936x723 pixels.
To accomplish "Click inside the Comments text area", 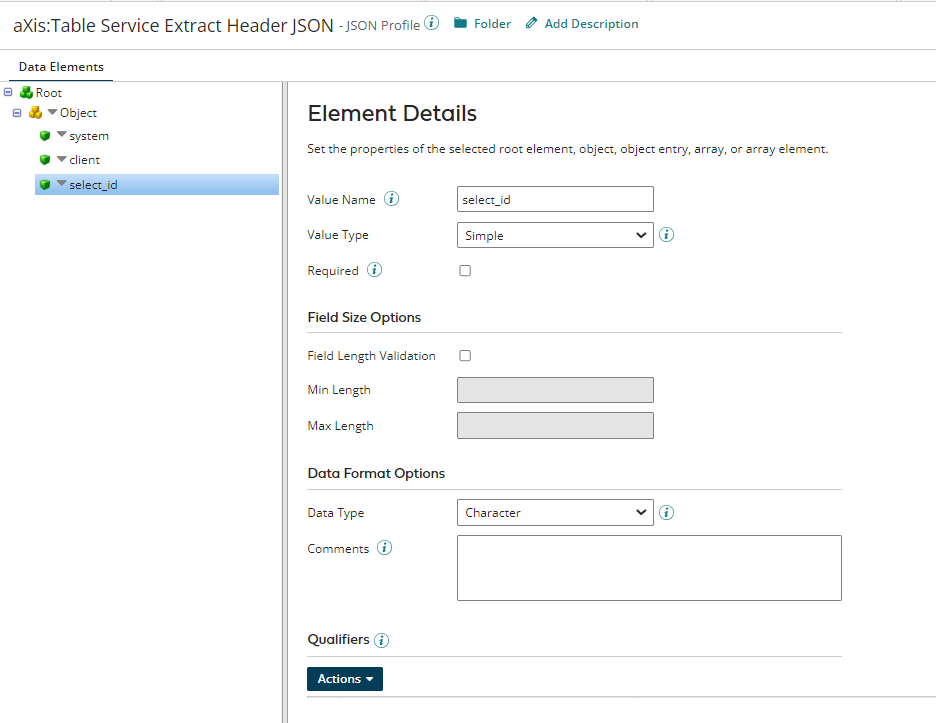I will 649,567.
